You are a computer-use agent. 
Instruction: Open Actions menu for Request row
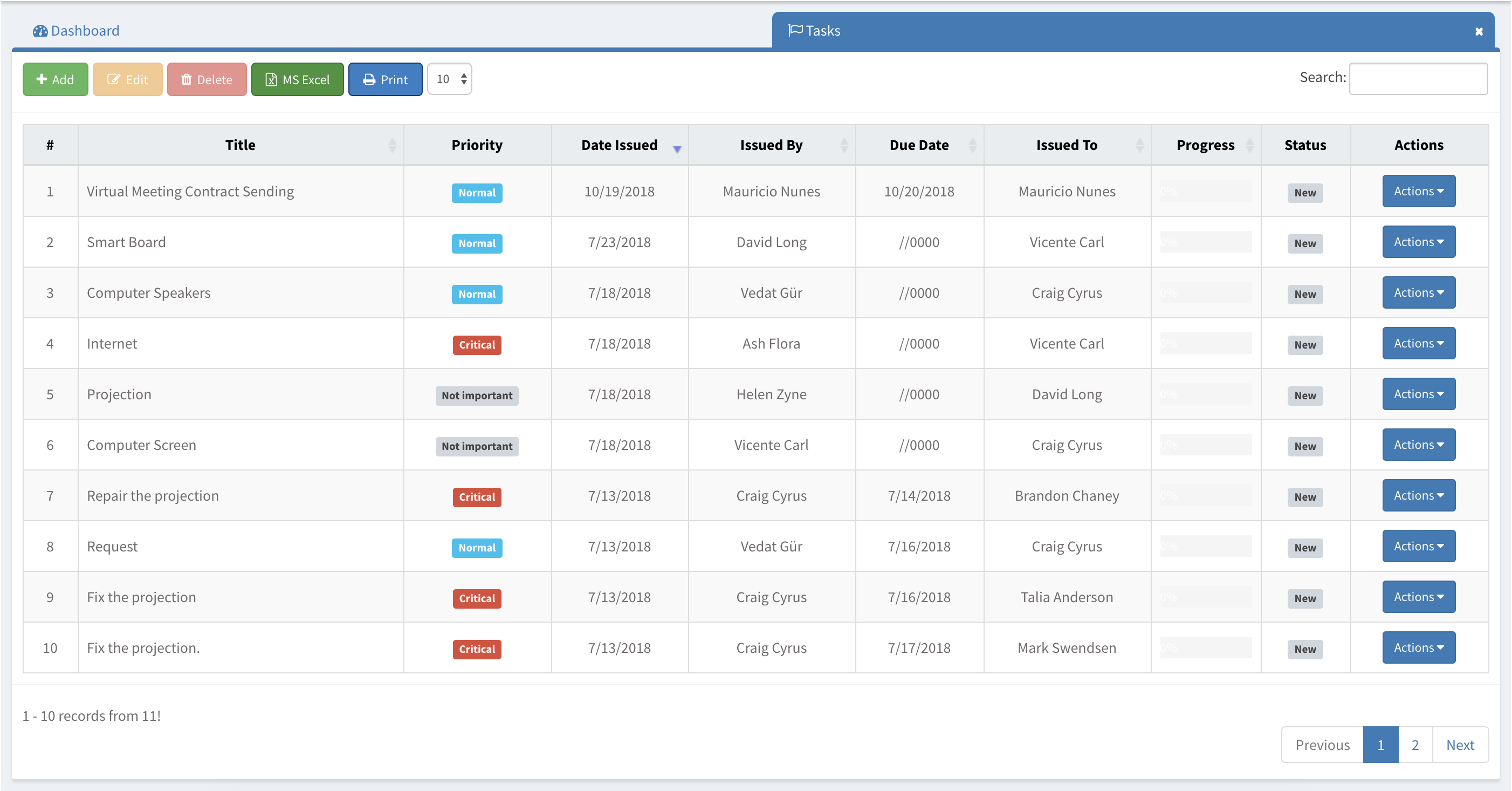tap(1418, 546)
